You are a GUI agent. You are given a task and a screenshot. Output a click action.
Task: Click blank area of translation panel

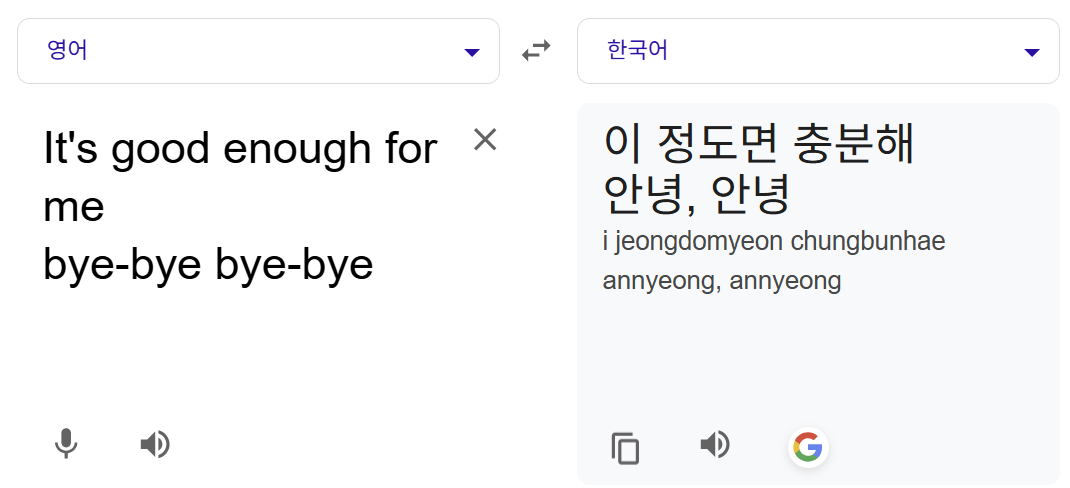coord(819,362)
